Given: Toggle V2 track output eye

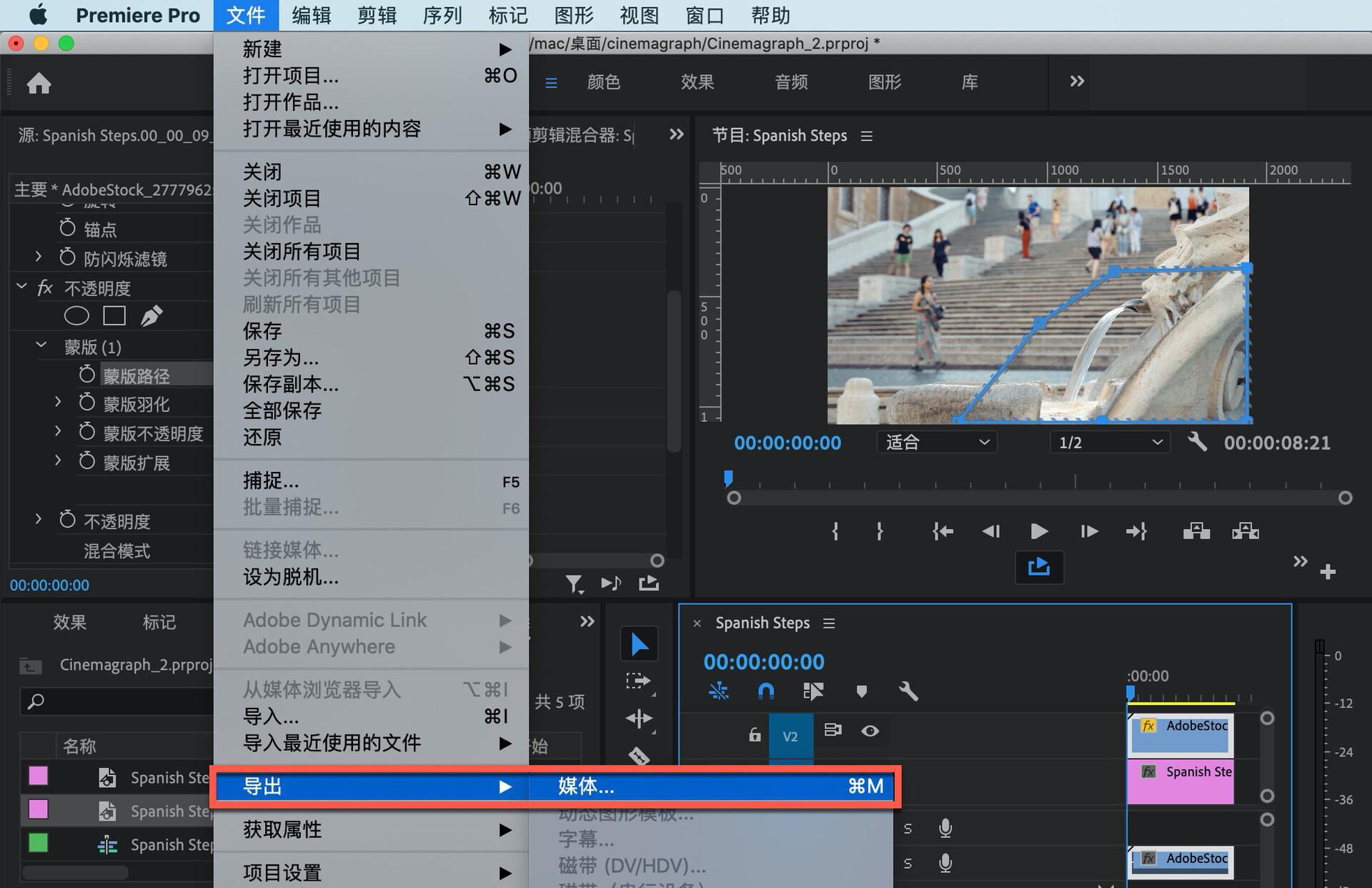Looking at the screenshot, I should pos(870,731).
